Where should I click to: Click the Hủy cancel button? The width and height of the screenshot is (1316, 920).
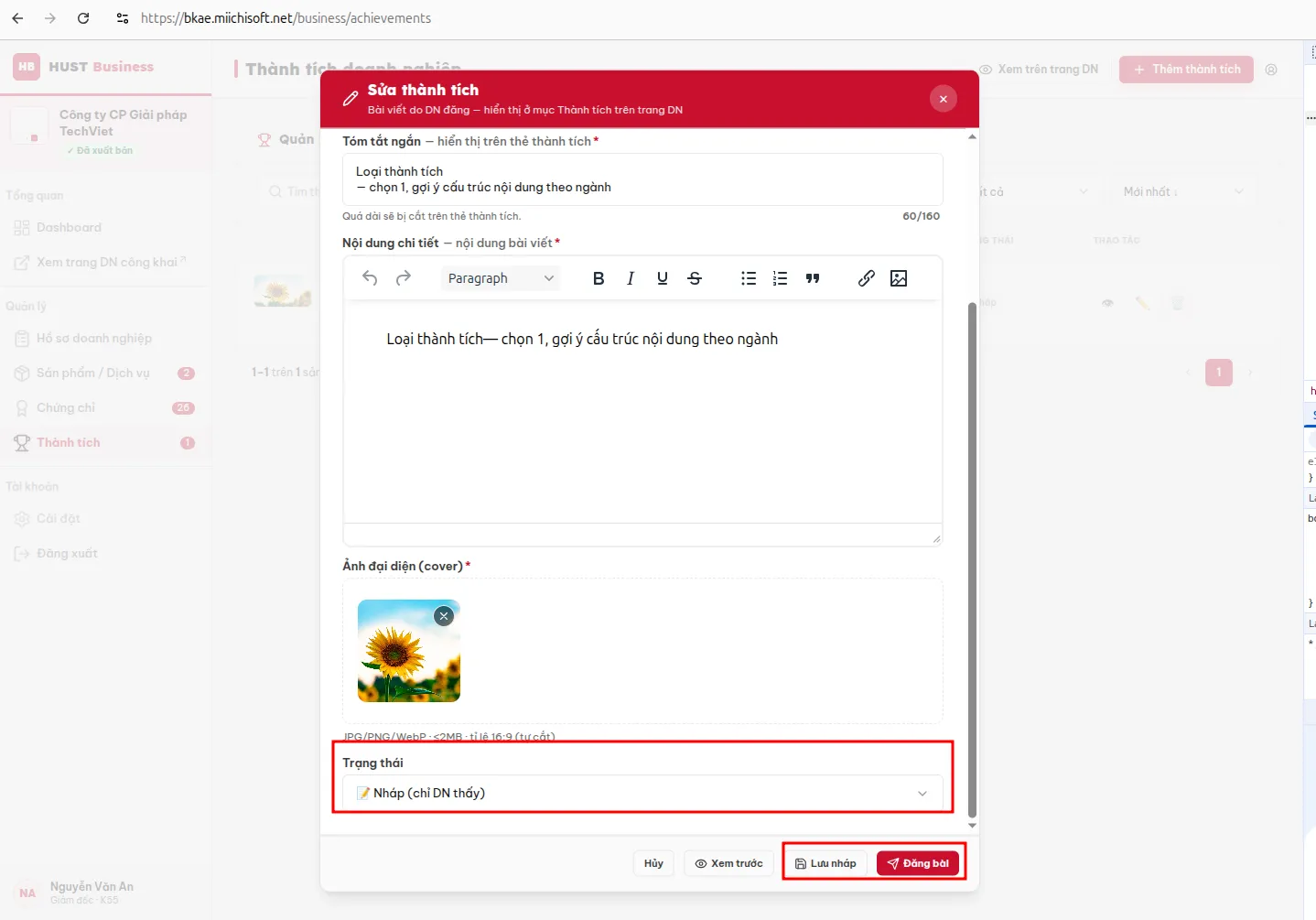click(x=653, y=863)
